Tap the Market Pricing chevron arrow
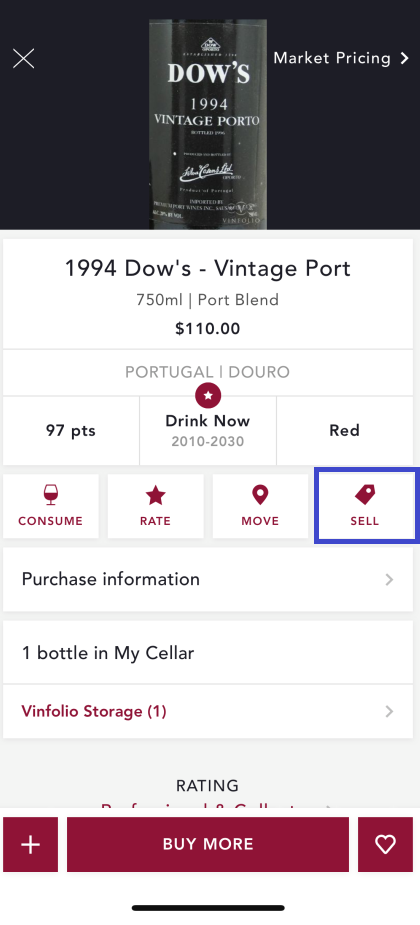The image size is (420, 925). (x=405, y=58)
